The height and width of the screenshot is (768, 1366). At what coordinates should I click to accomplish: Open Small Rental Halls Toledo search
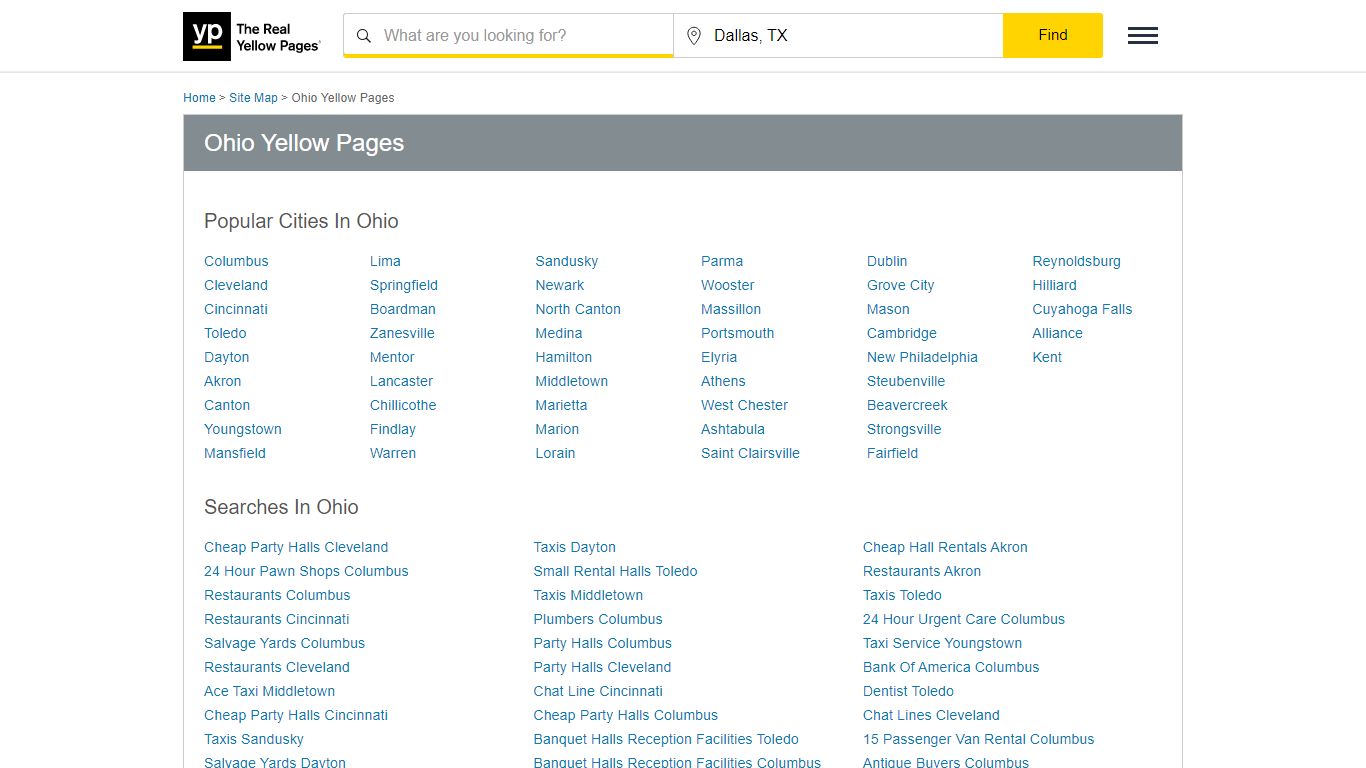616,571
